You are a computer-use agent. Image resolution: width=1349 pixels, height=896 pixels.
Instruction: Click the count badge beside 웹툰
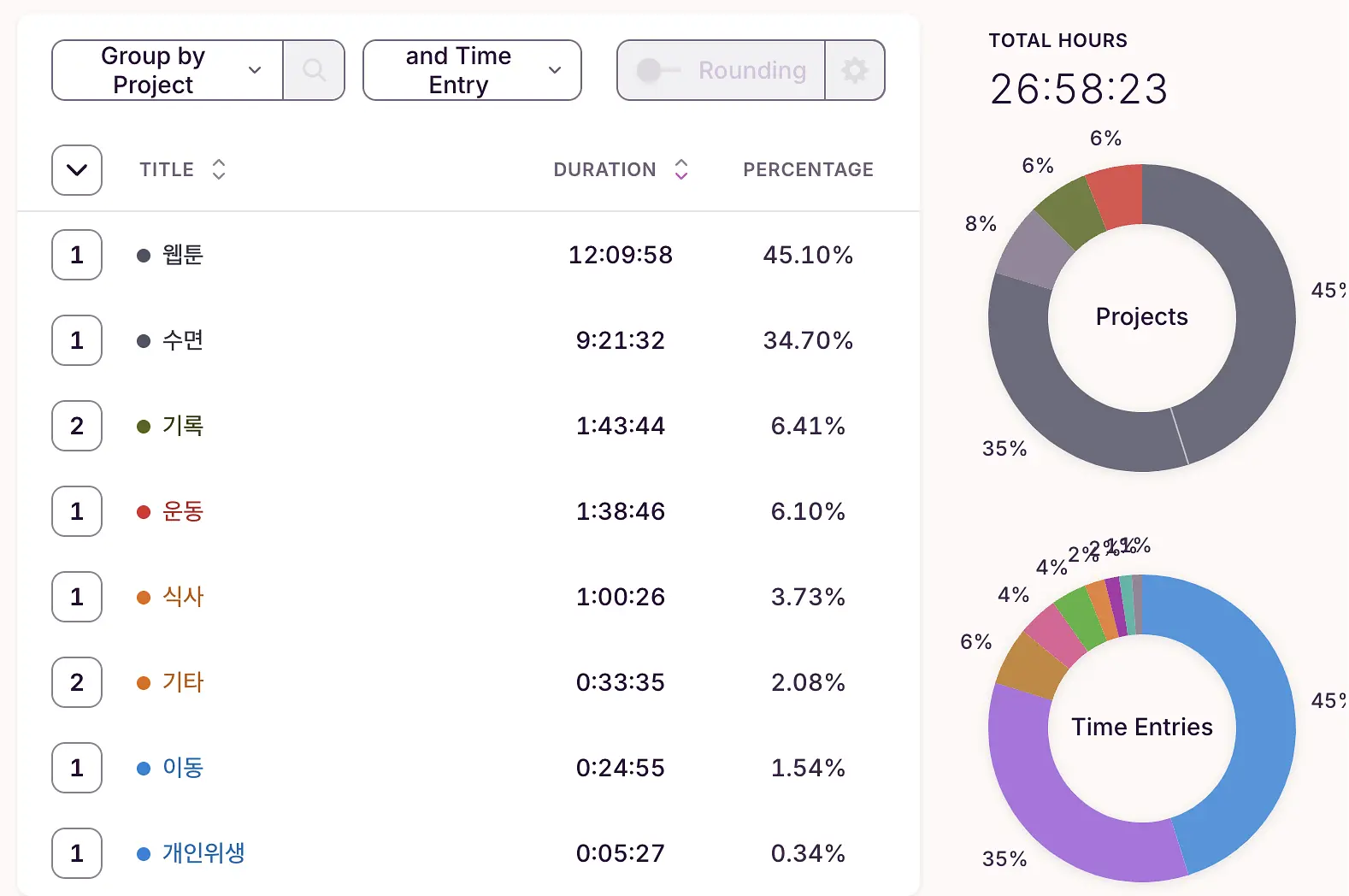coord(77,255)
